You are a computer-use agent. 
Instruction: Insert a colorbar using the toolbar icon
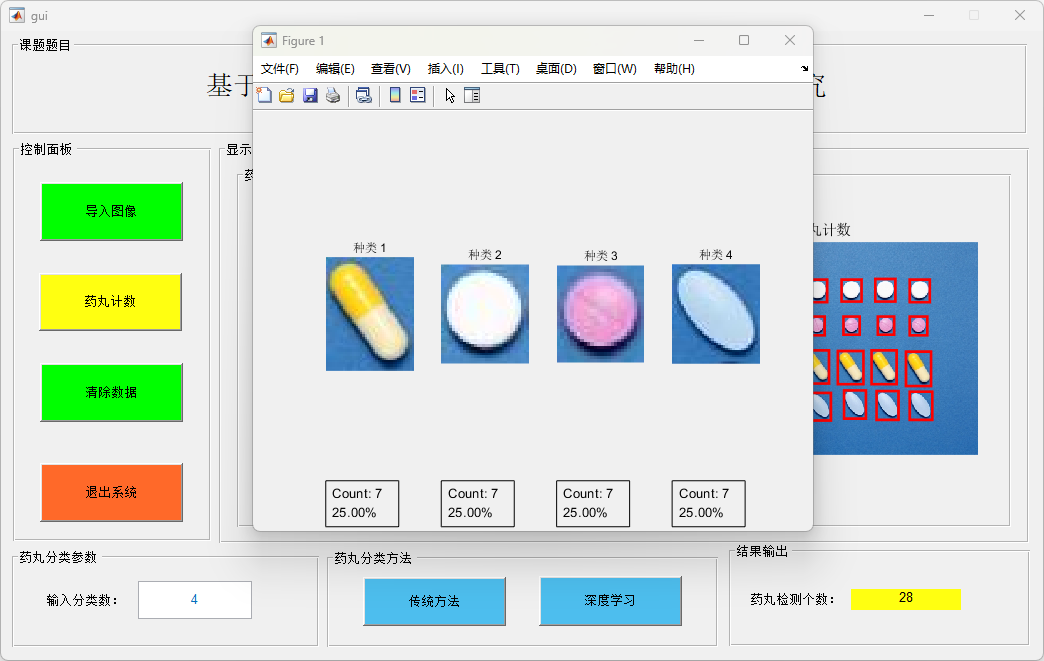click(395, 95)
